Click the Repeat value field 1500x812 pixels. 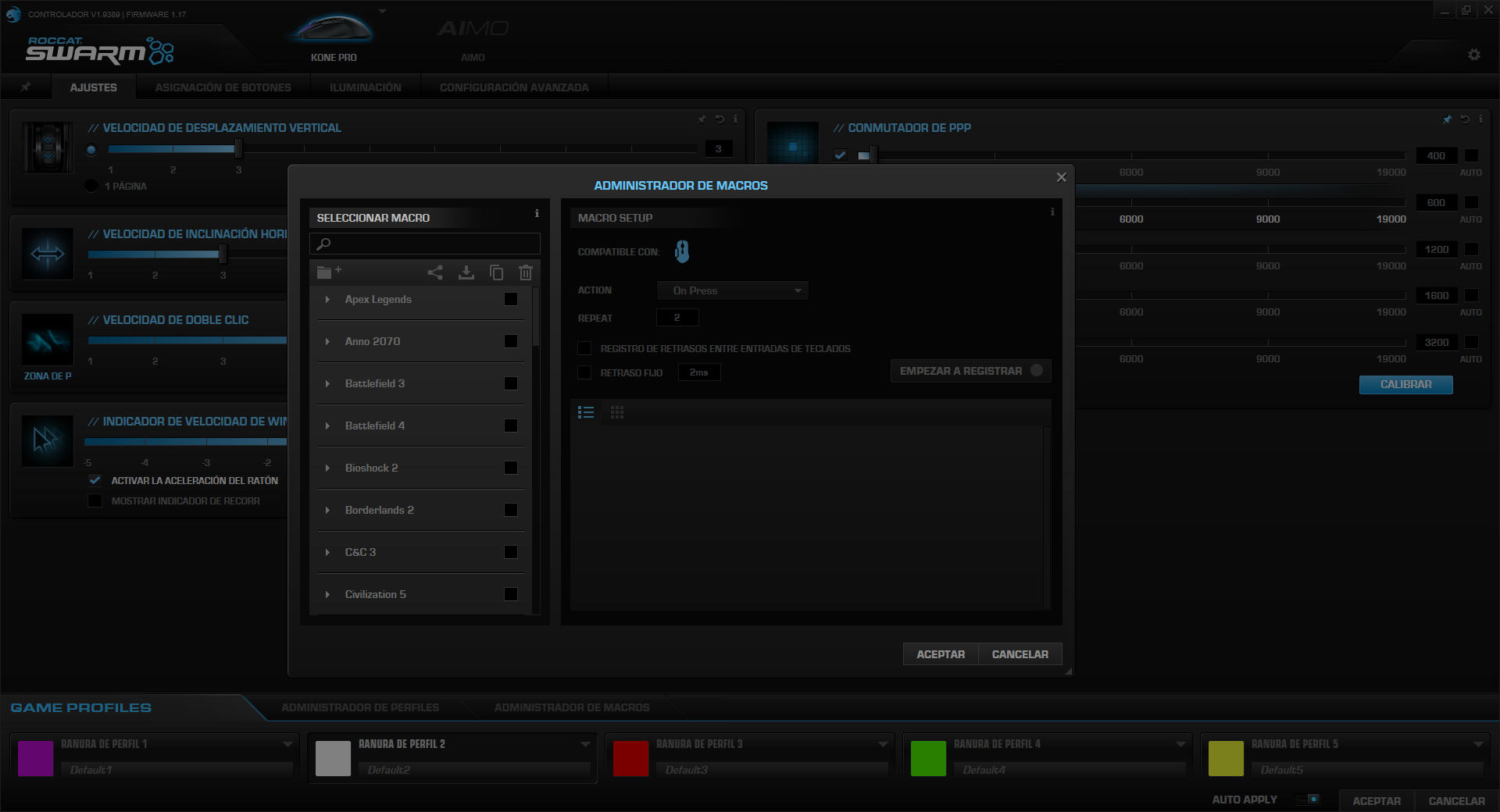tap(677, 318)
